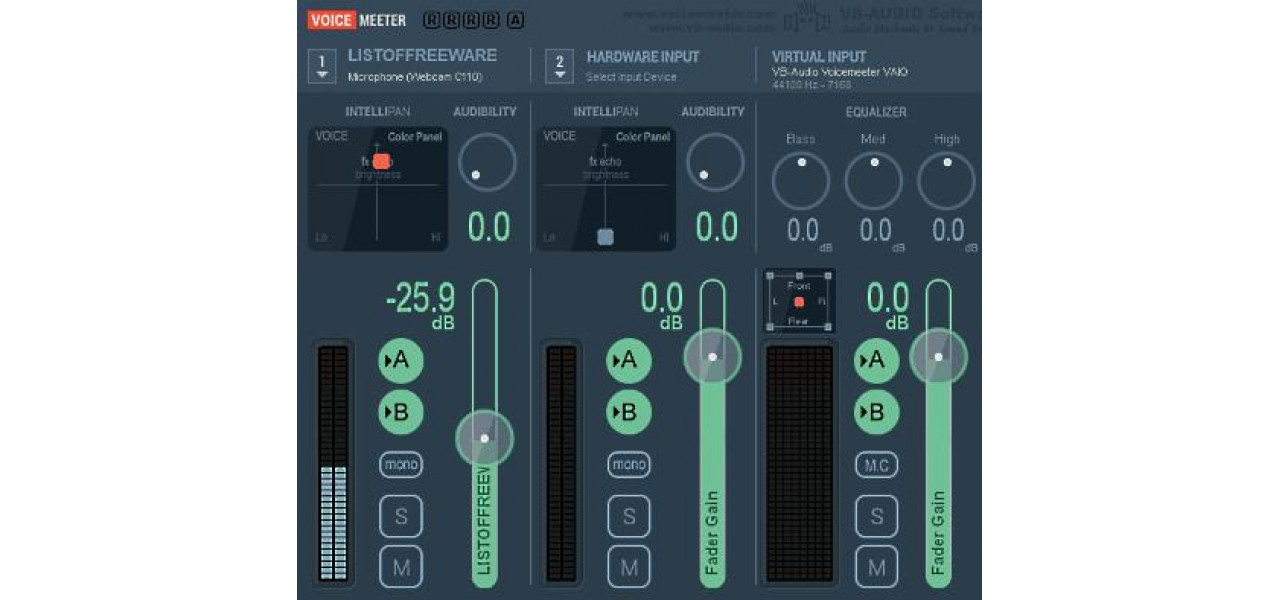Click the virtual input level meter
The height and width of the screenshot is (600, 1280).
pyautogui.click(x=800, y=463)
